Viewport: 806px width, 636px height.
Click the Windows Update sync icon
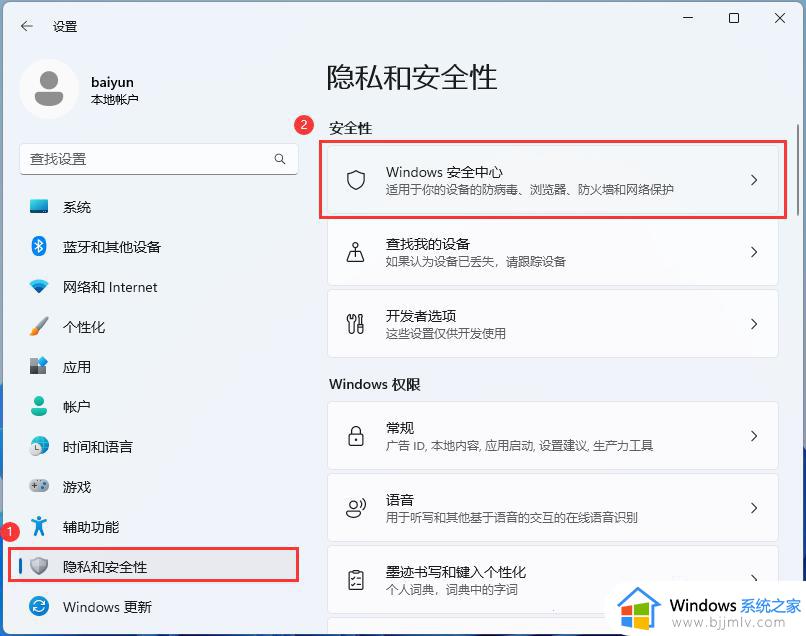(x=39, y=607)
